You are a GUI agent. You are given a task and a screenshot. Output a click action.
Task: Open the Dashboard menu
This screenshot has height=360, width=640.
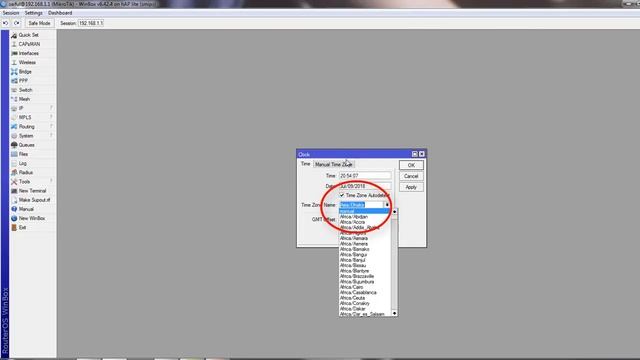(60, 13)
